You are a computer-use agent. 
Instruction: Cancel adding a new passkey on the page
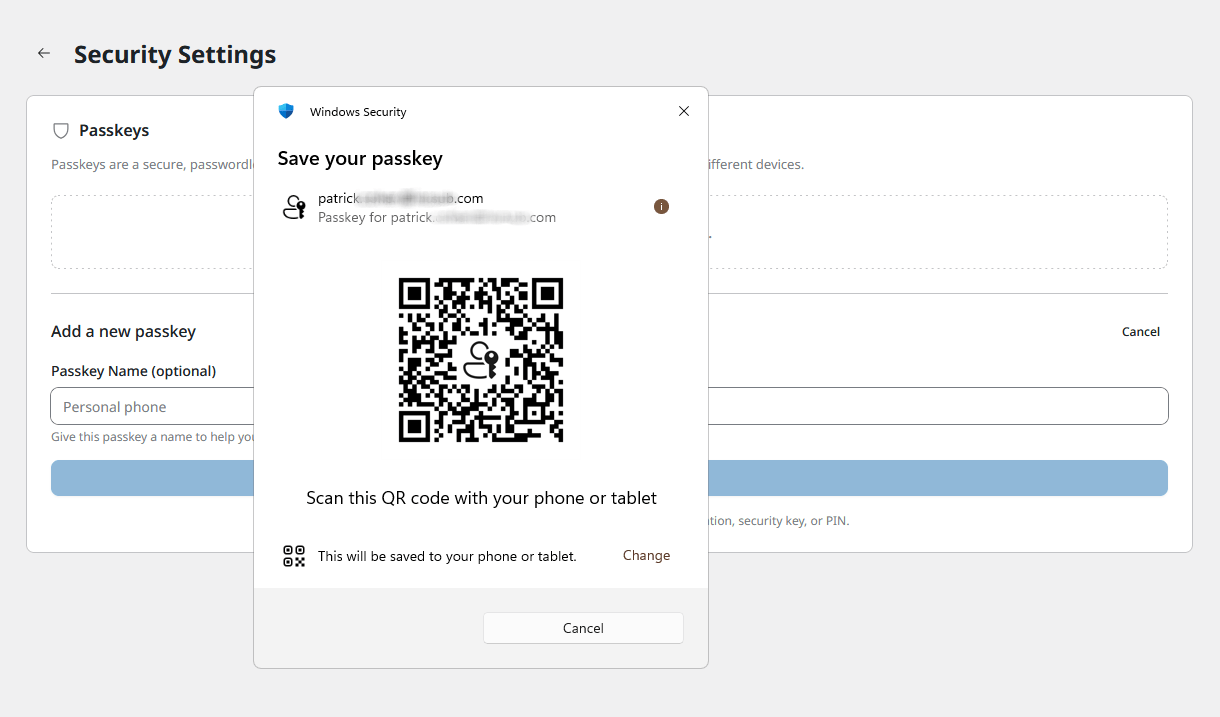click(1141, 332)
